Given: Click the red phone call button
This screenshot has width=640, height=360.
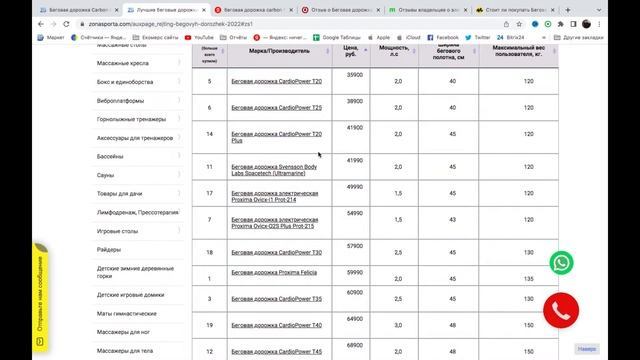Looking at the screenshot, I should (561, 311).
